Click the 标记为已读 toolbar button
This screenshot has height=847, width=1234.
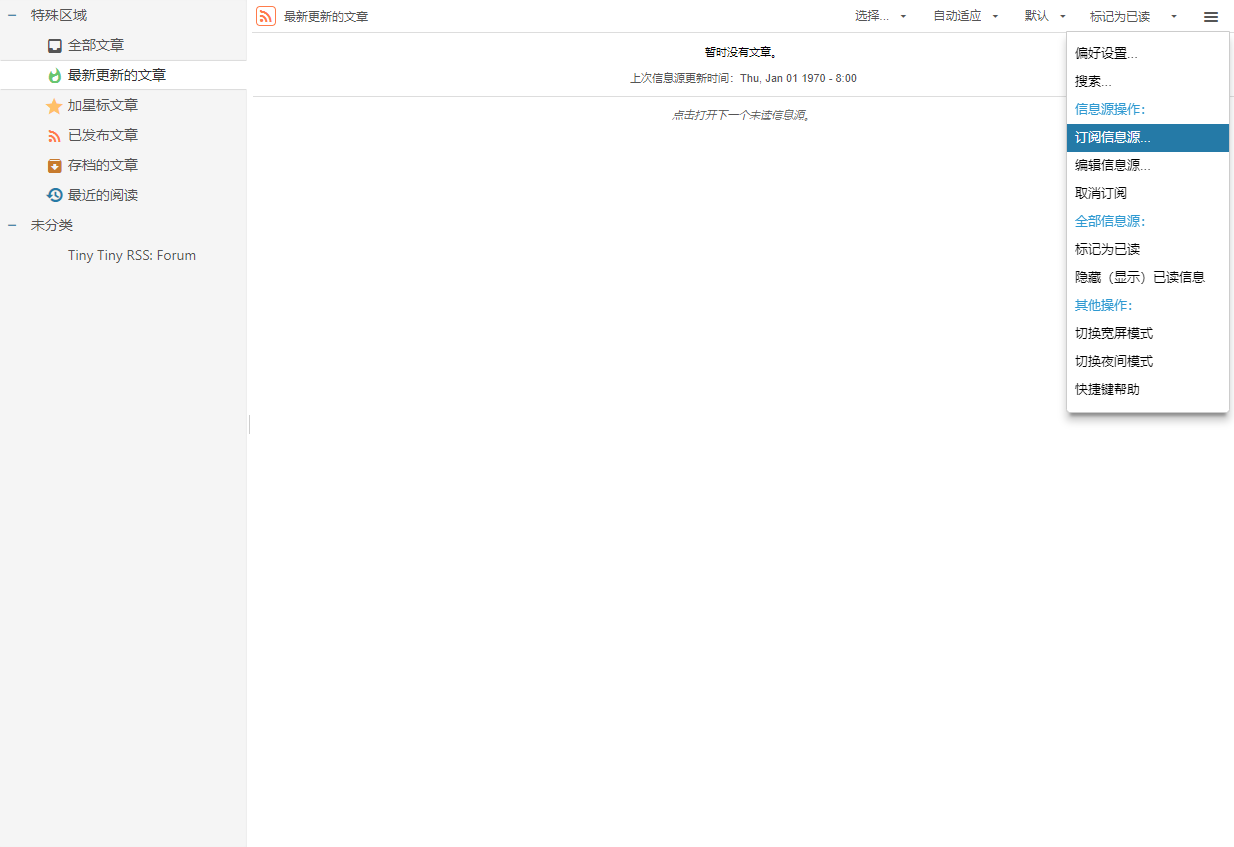1120,16
